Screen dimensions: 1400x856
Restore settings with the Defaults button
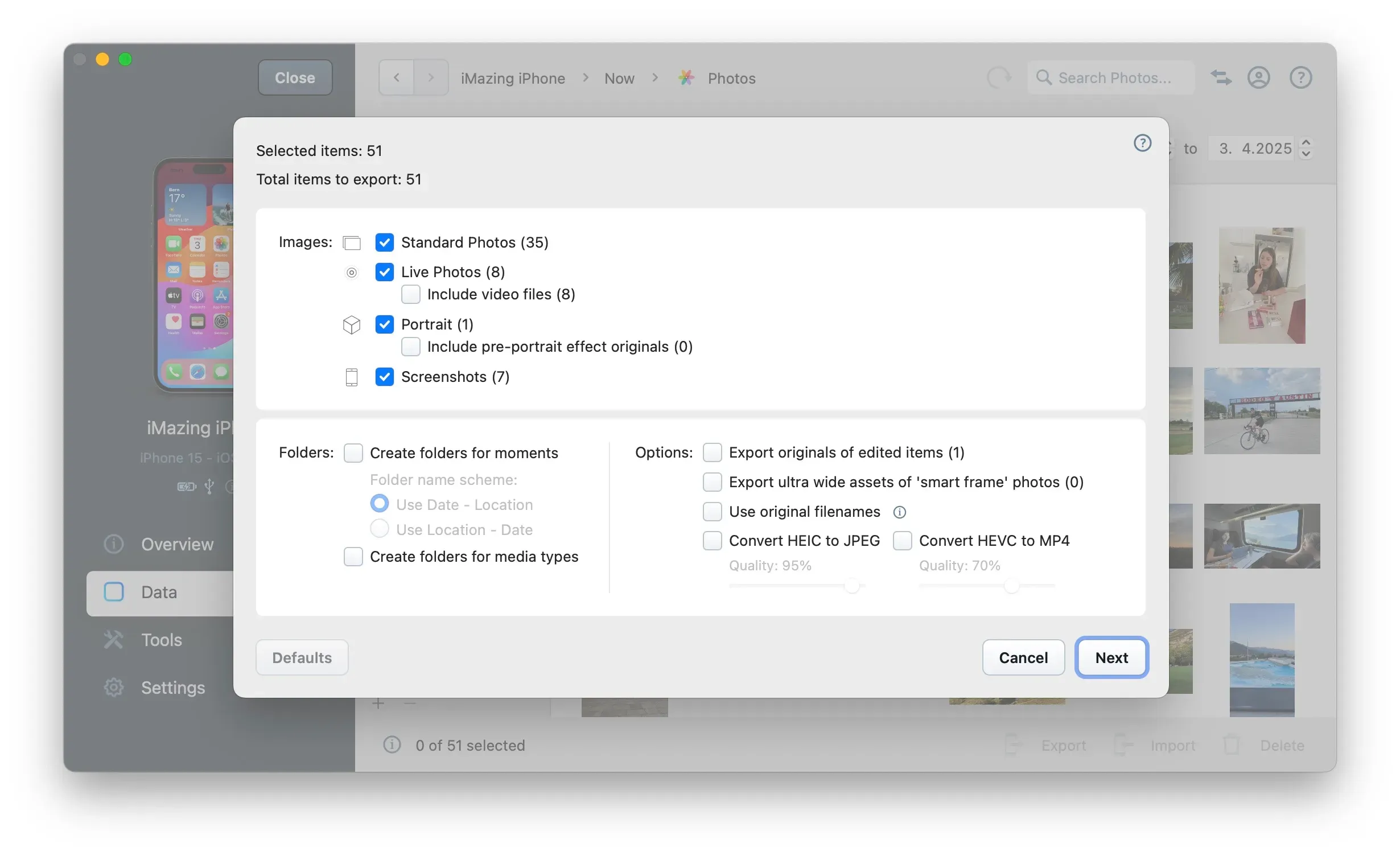302,657
